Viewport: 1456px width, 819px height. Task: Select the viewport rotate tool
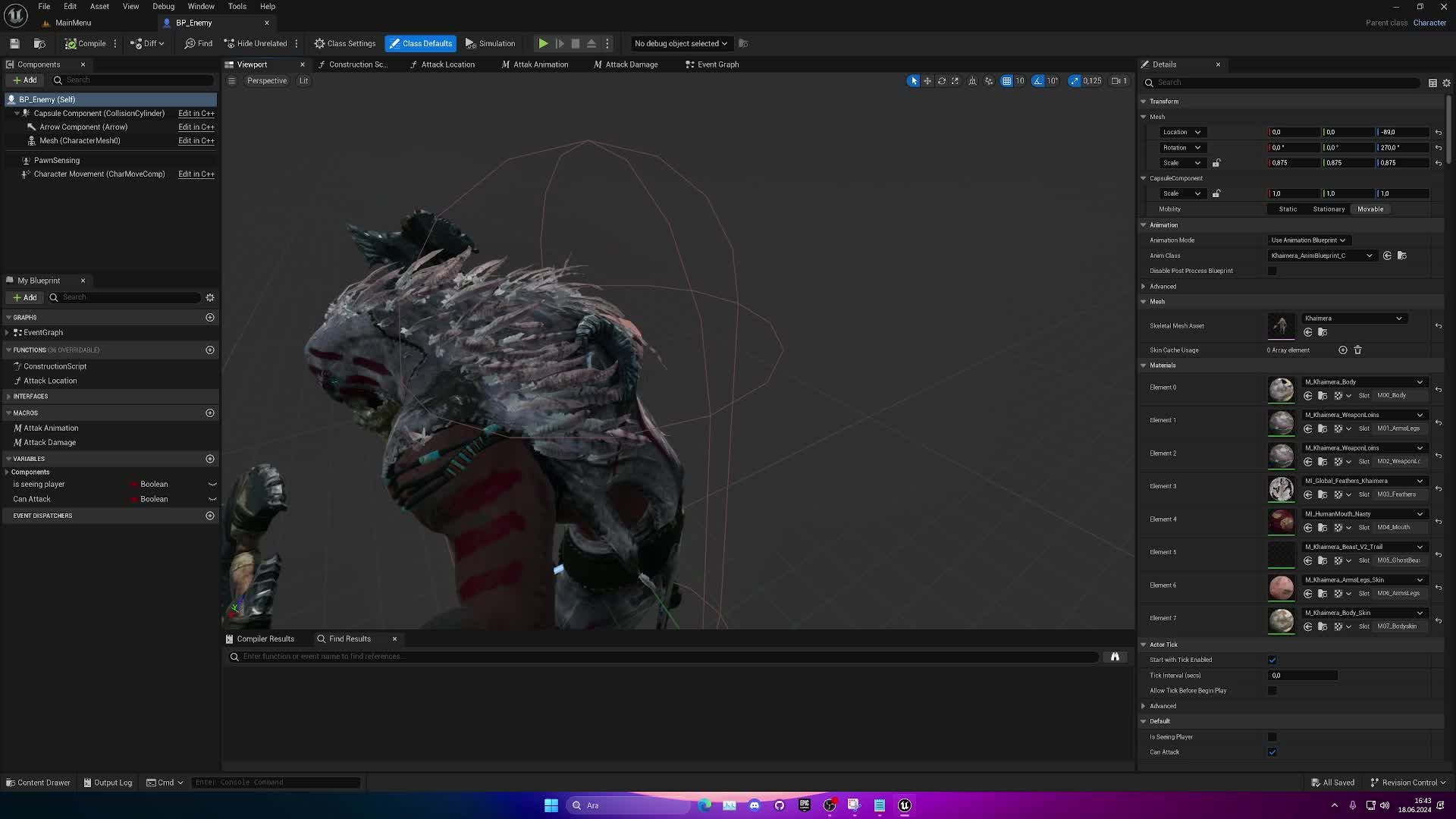(941, 80)
